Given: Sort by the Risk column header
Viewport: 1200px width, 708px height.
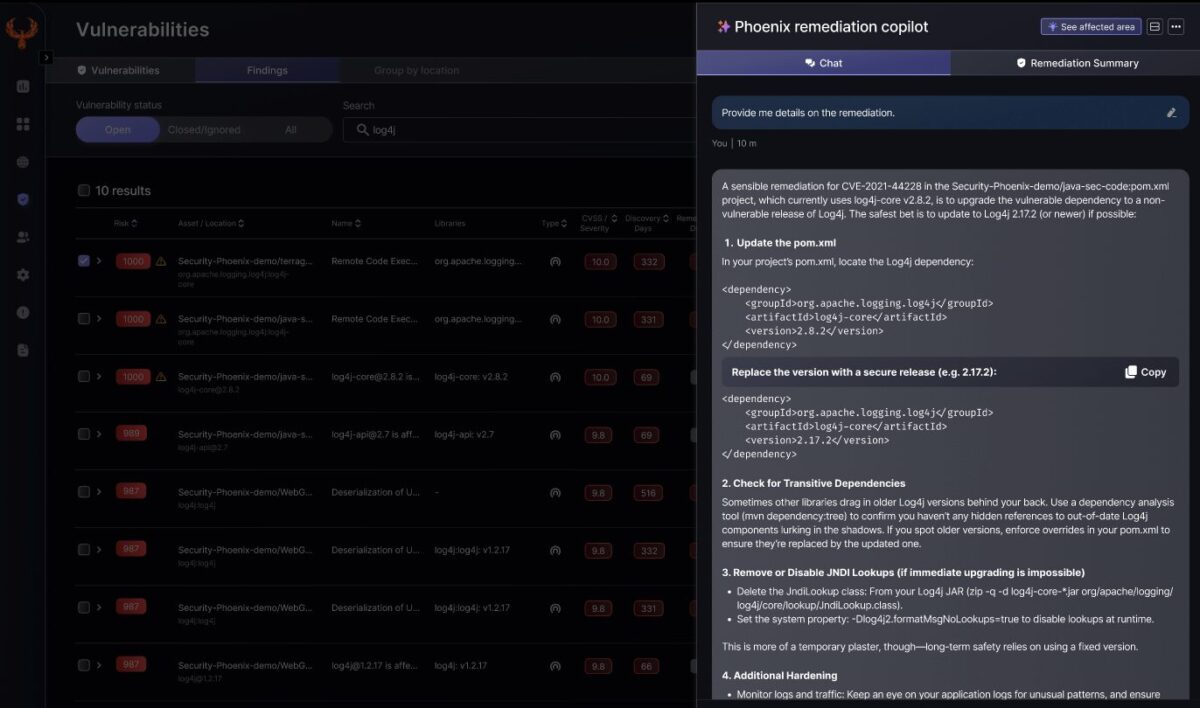Looking at the screenshot, I should (x=125, y=223).
